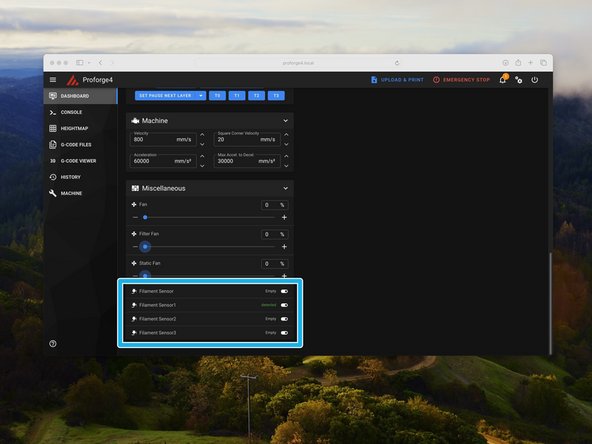Open the G-Code Files page

point(80,145)
